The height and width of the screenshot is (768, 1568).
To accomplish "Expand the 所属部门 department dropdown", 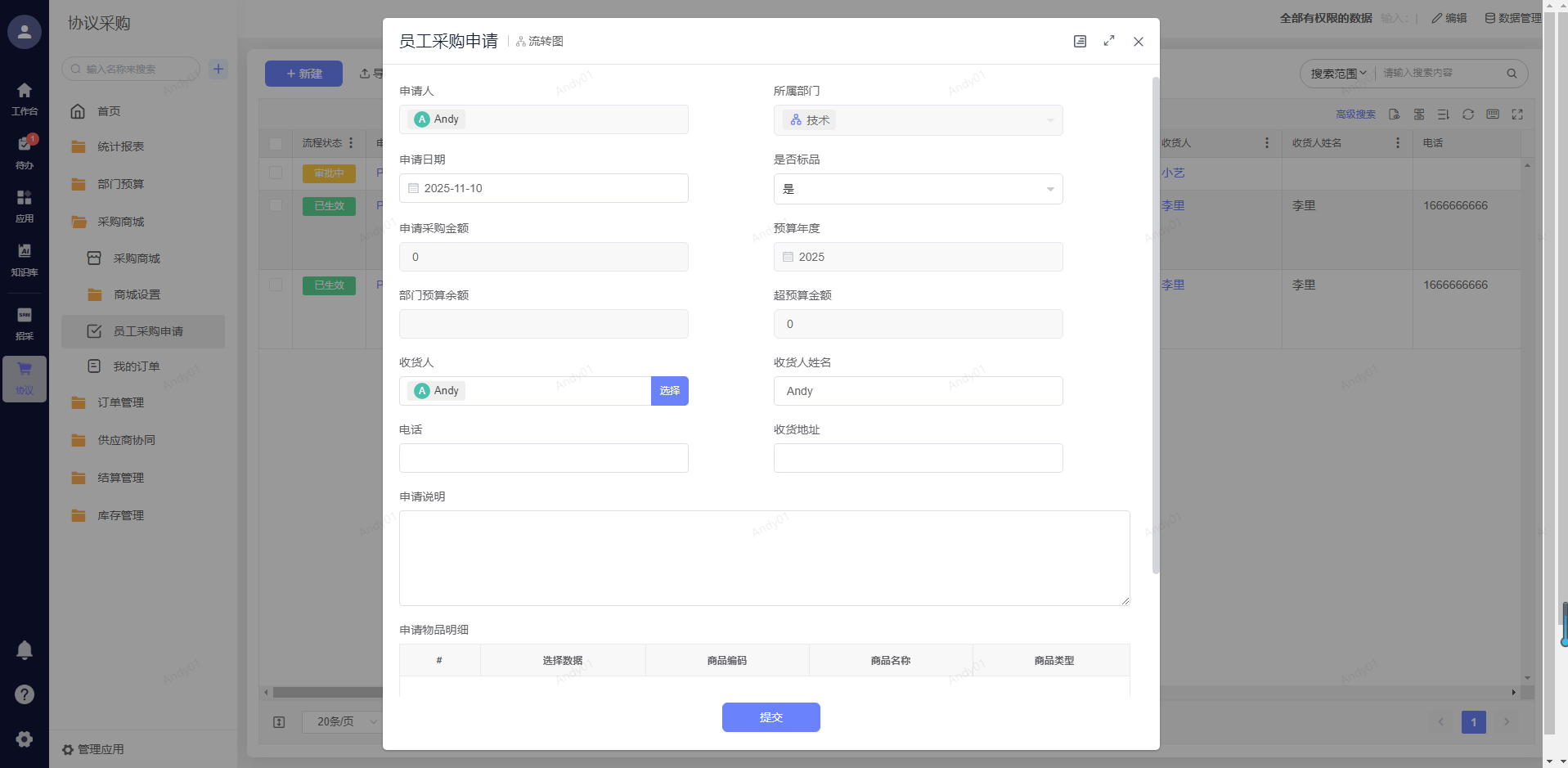I will (918, 120).
